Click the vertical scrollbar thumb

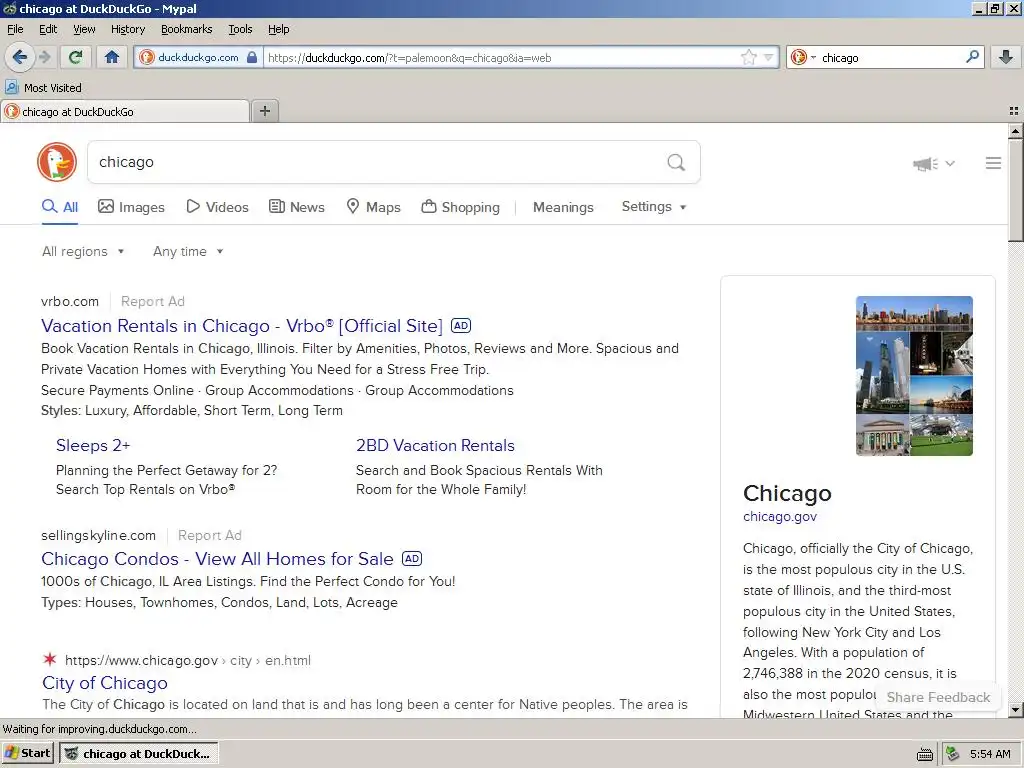1016,190
